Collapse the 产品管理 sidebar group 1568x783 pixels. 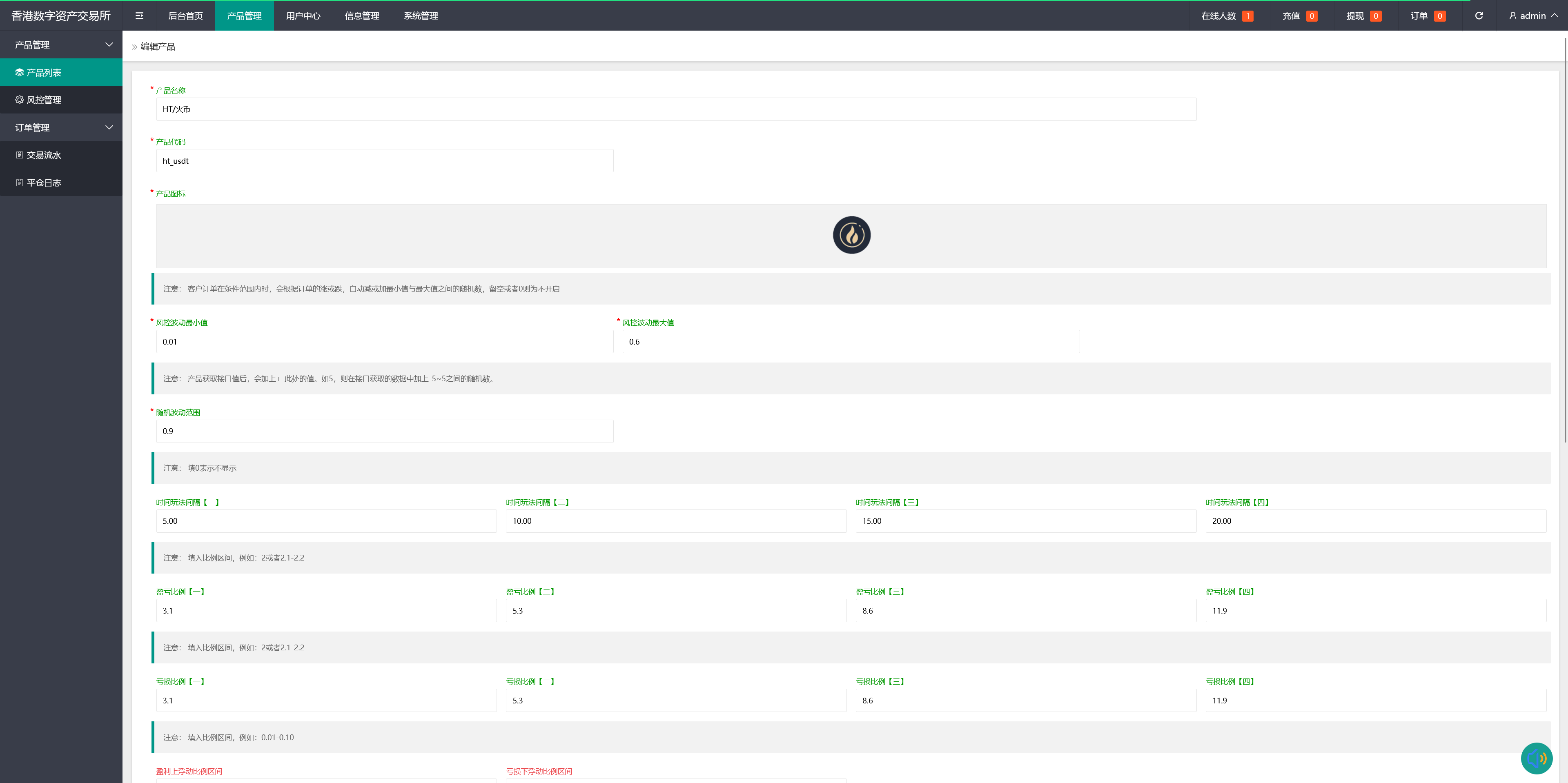point(61,44)
